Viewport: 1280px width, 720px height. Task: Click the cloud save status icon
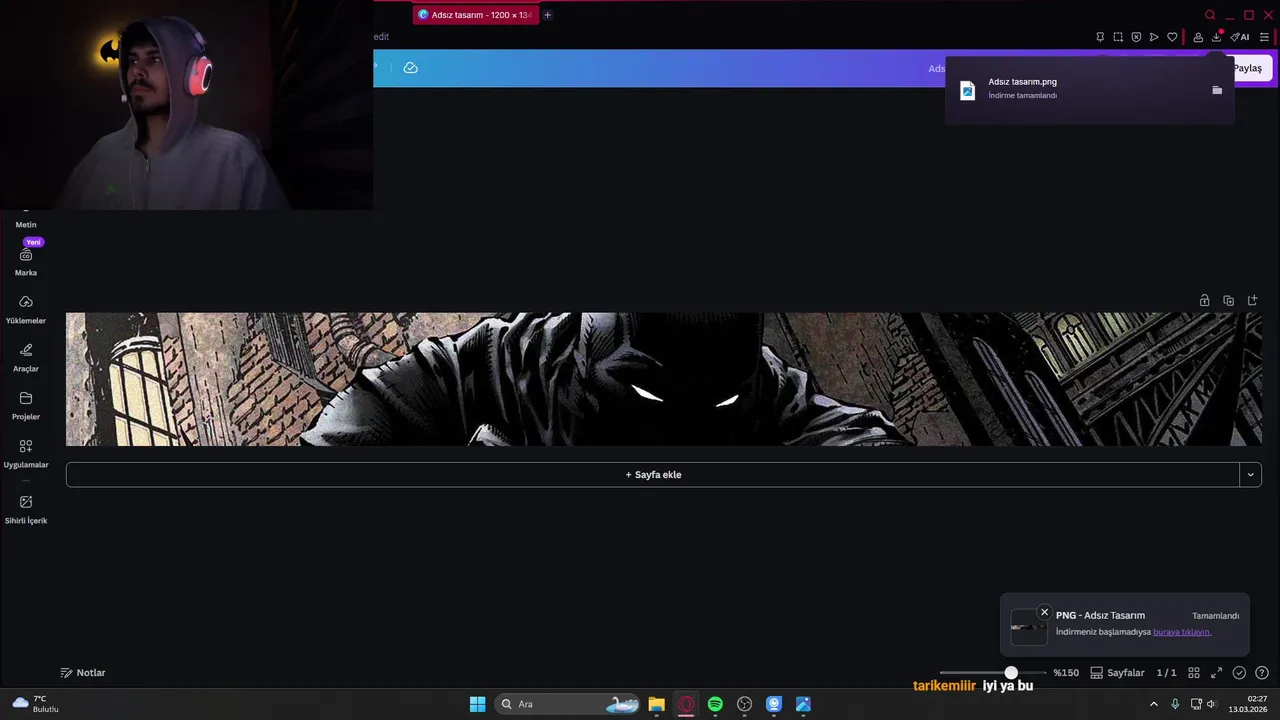point(410,68)
